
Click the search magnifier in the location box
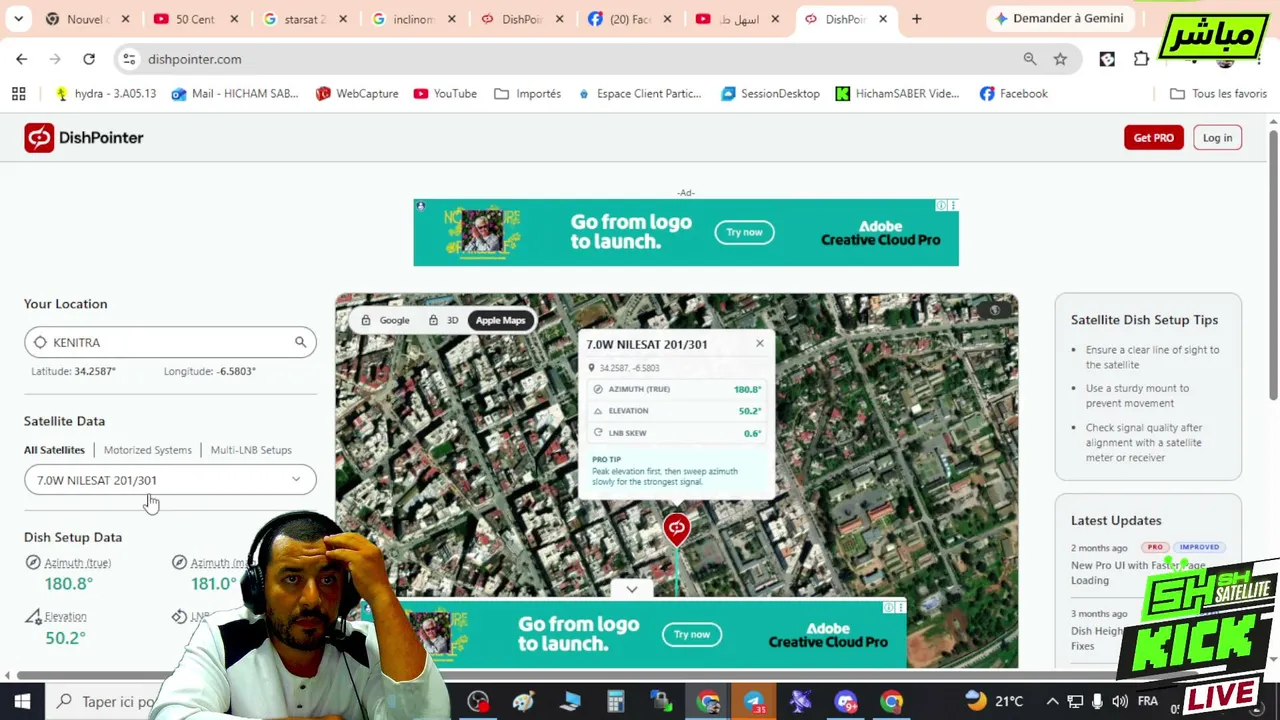[x=300, y=342]
